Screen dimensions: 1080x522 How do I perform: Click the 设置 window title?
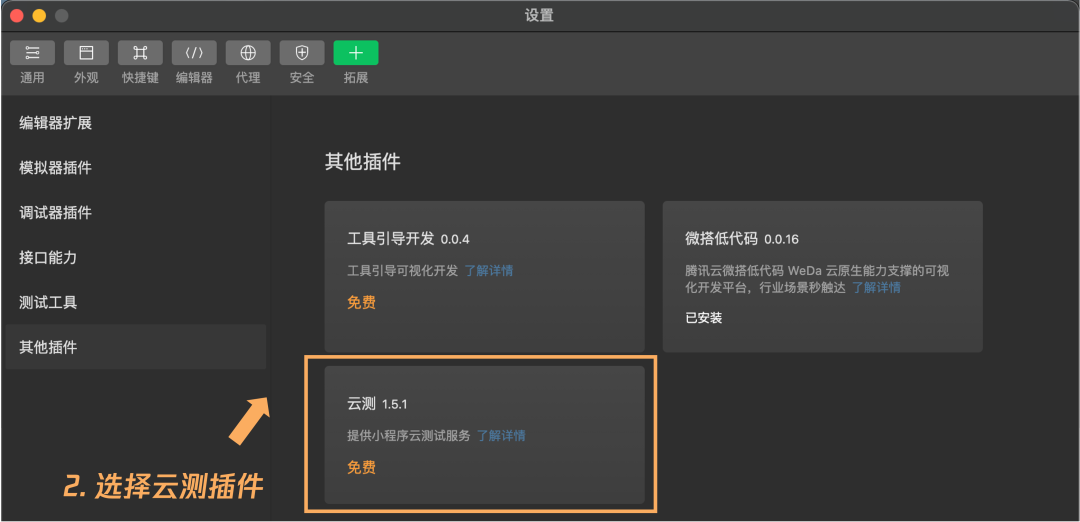point(539,15)
